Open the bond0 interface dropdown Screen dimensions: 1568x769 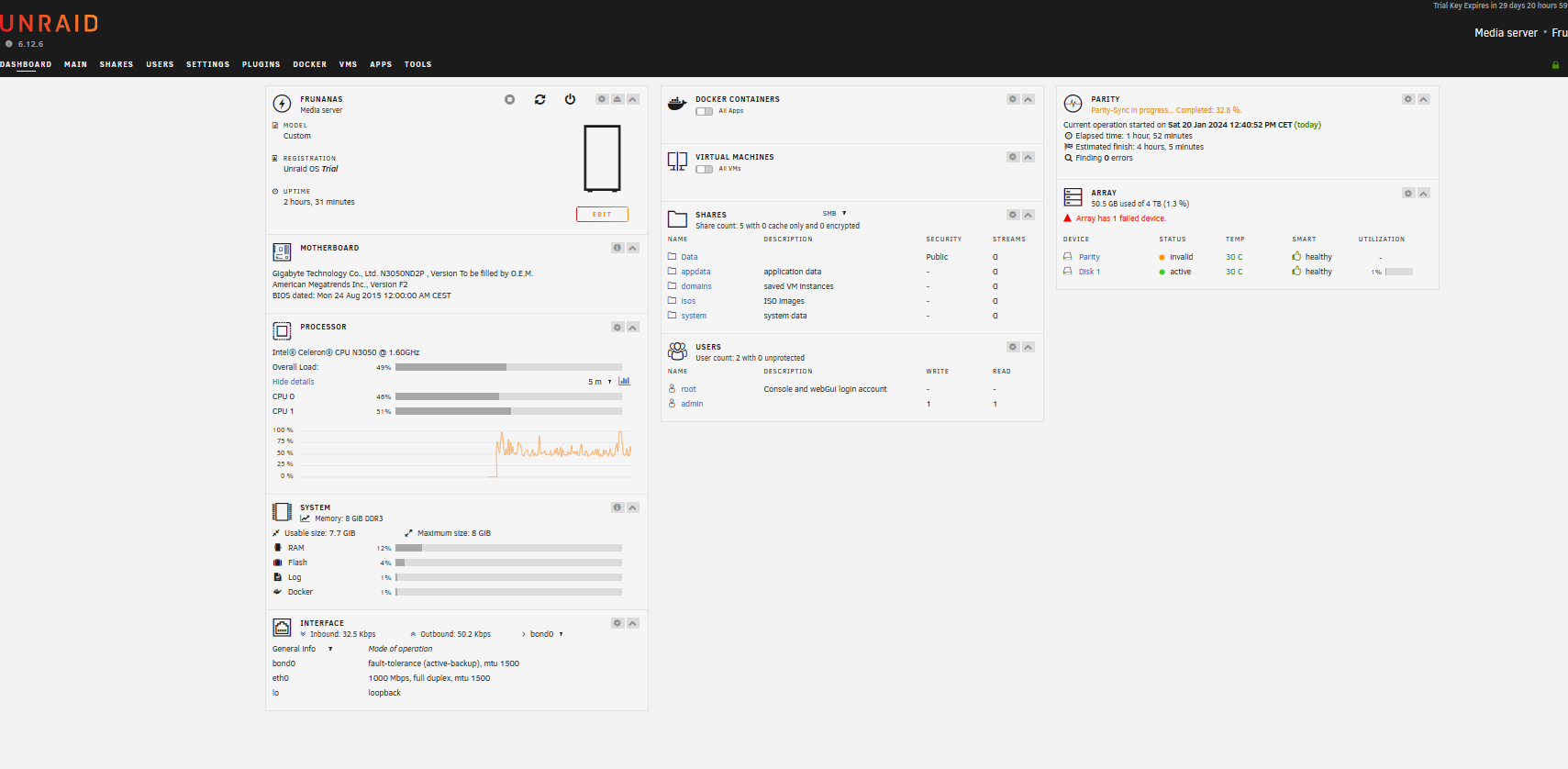coord(546,634)
